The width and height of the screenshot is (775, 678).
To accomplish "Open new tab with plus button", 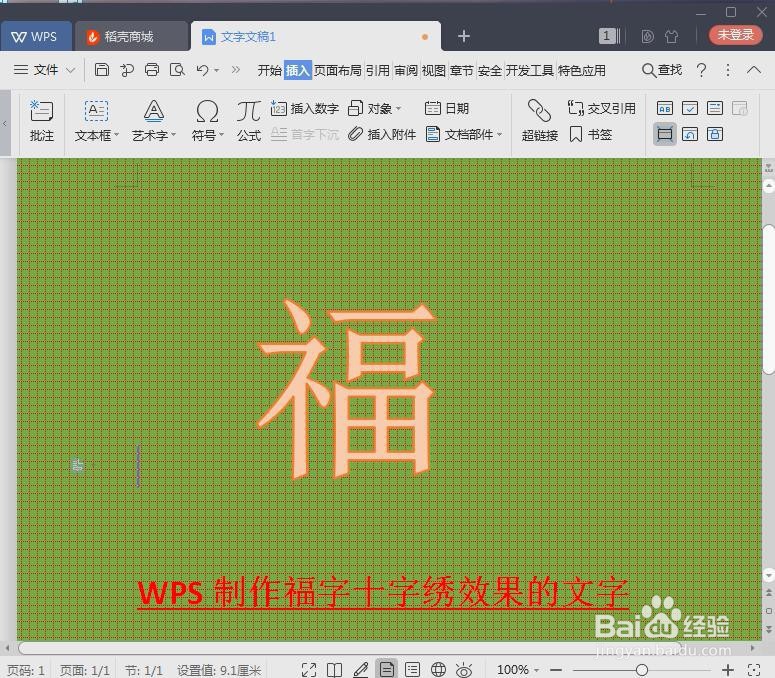I will pyautogui.click(x=464, y=36).
